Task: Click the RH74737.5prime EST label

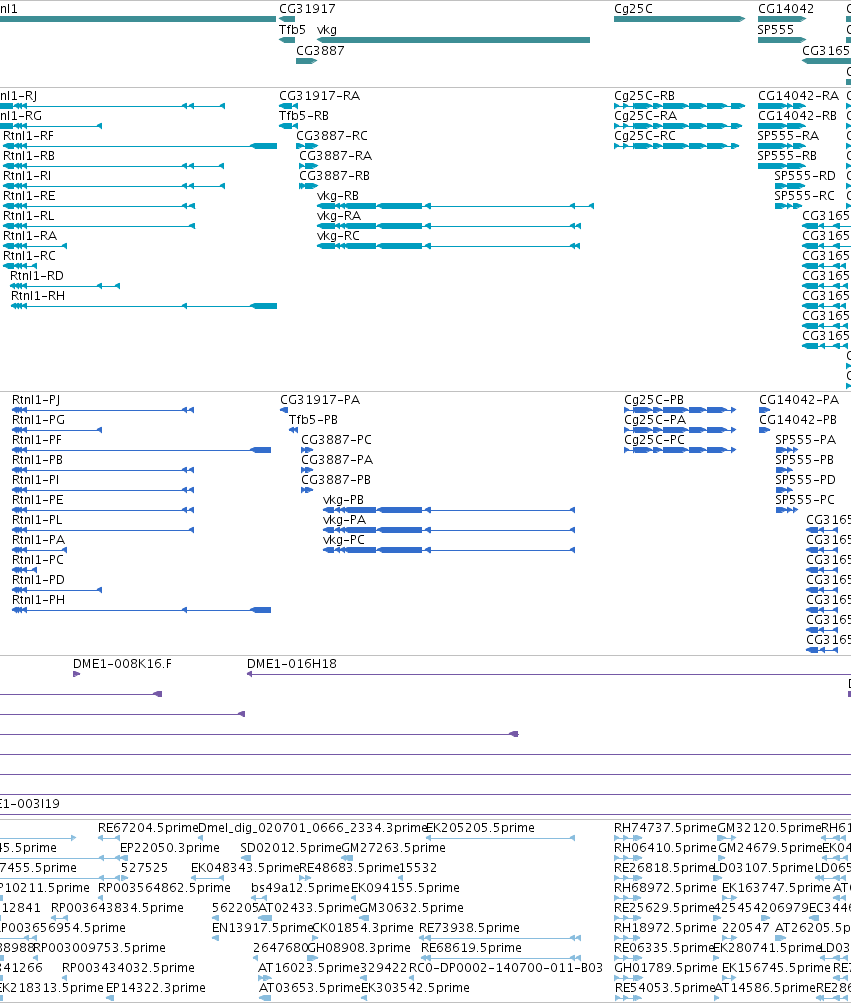Action: [665, 828]
